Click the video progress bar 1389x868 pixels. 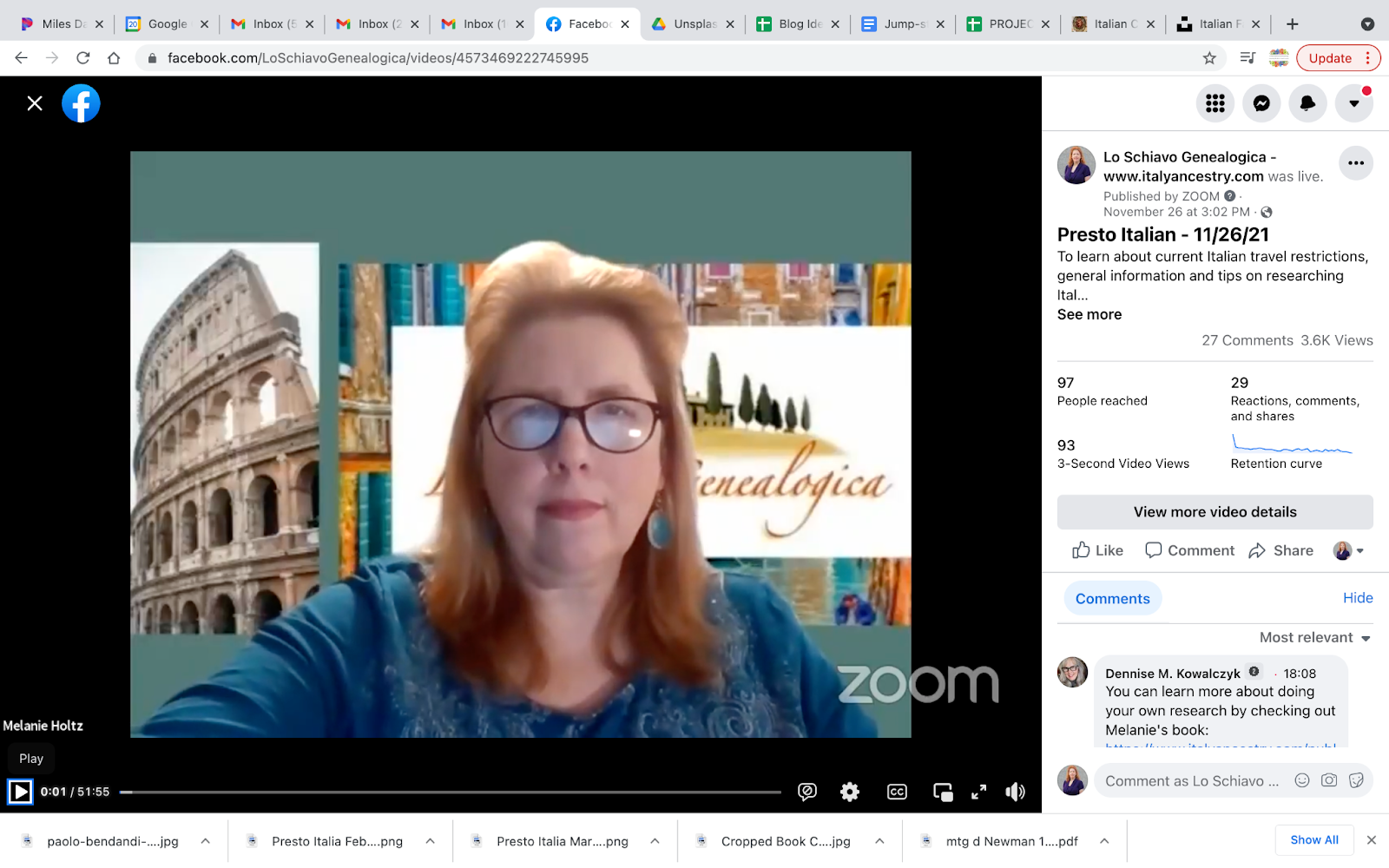451,792
